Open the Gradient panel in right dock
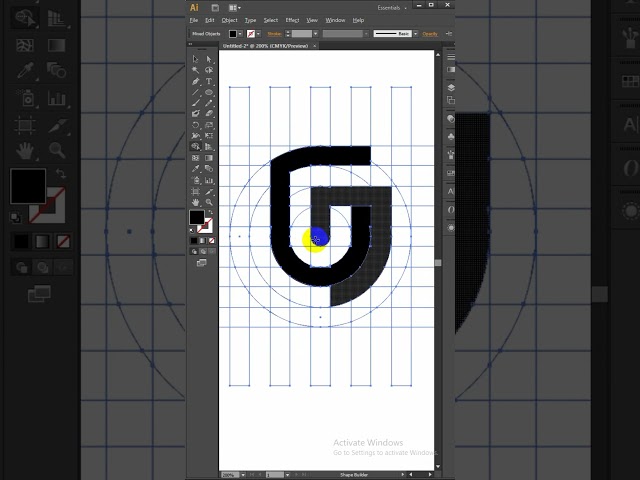The width and height of the screenshot is (640, 480). tap(451, 70)
